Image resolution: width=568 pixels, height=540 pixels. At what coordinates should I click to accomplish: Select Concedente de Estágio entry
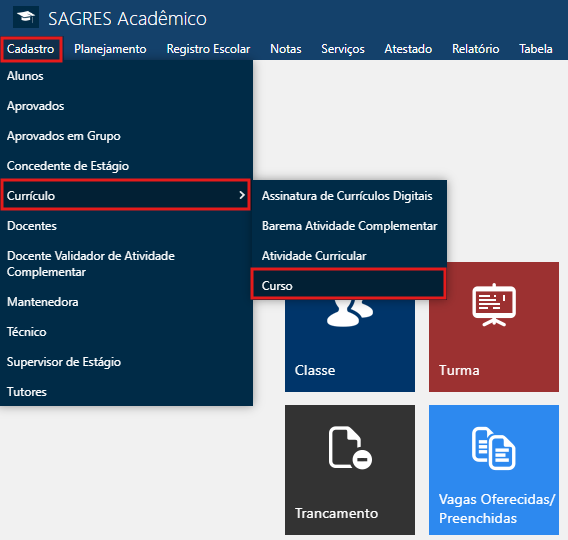click(126, 166)
